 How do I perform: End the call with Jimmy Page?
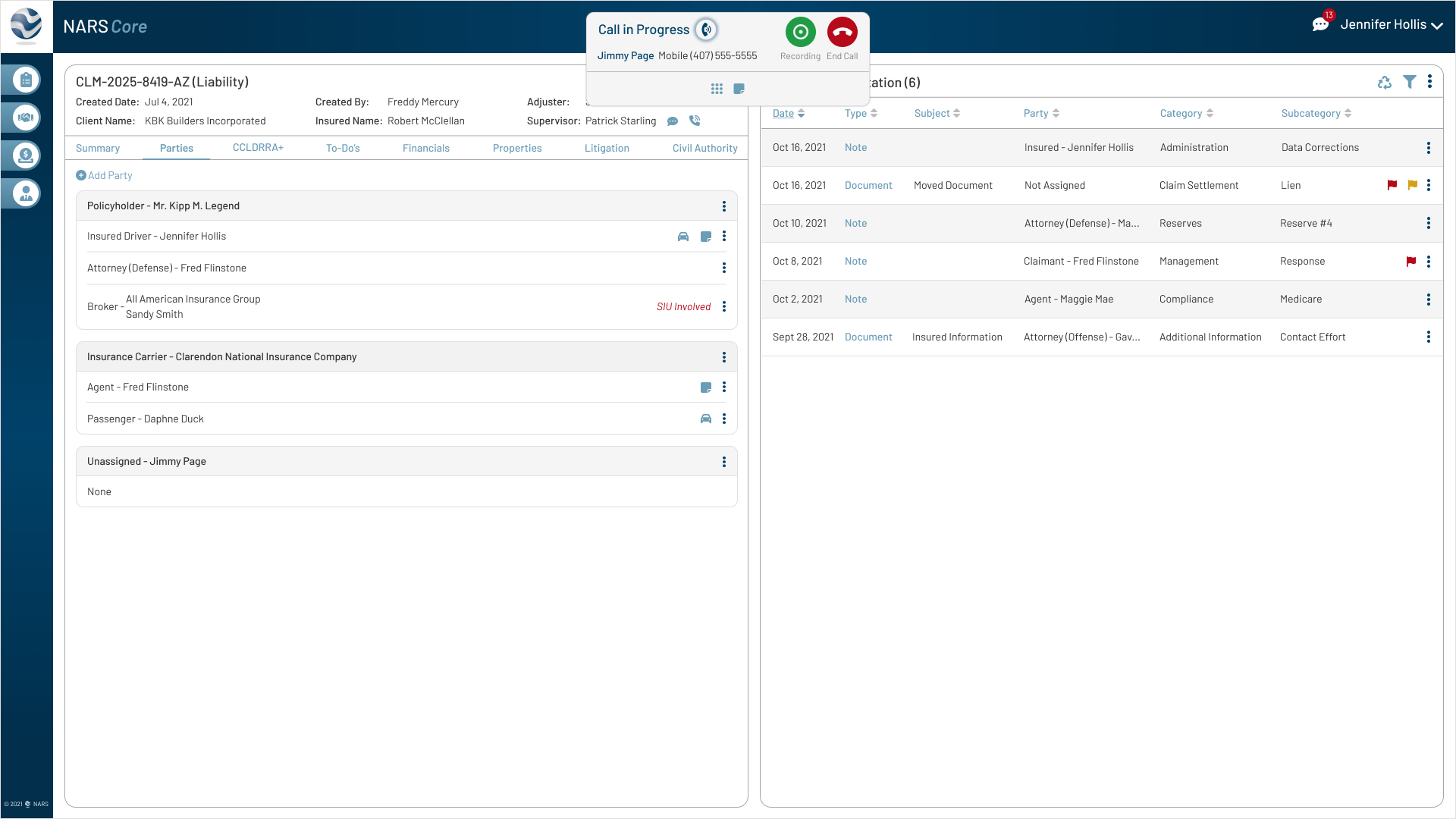pos(842,33)
